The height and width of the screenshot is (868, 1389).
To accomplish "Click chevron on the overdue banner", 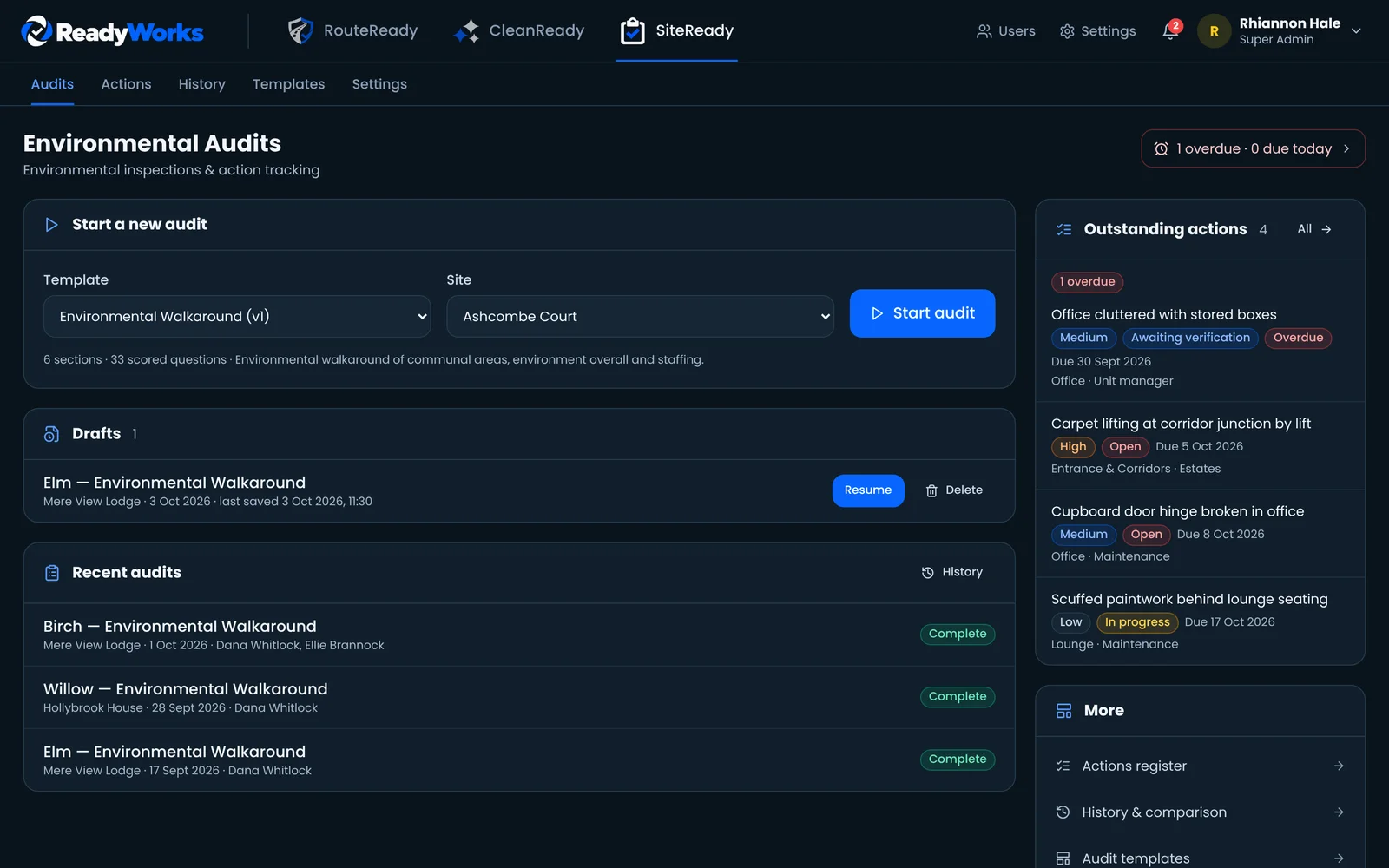I will 1346,148.
